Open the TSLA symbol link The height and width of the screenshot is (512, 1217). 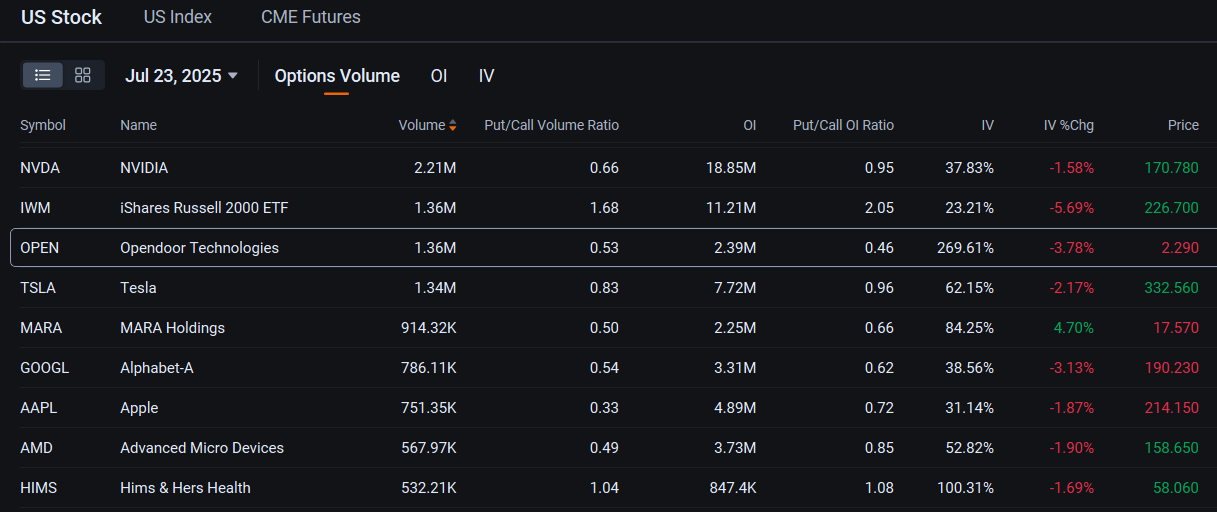(x=38, y=288)
